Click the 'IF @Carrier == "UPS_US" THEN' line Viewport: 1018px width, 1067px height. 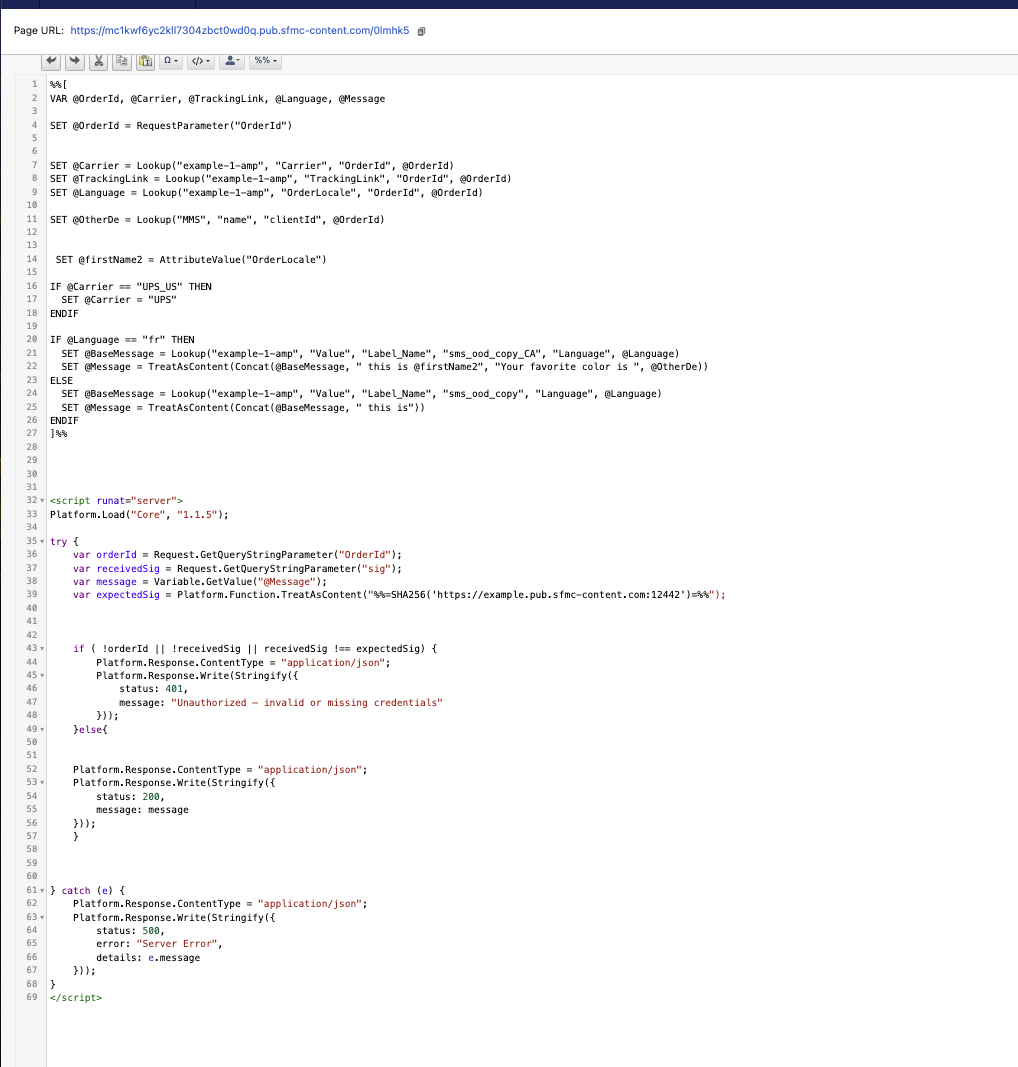pos(131,286)
